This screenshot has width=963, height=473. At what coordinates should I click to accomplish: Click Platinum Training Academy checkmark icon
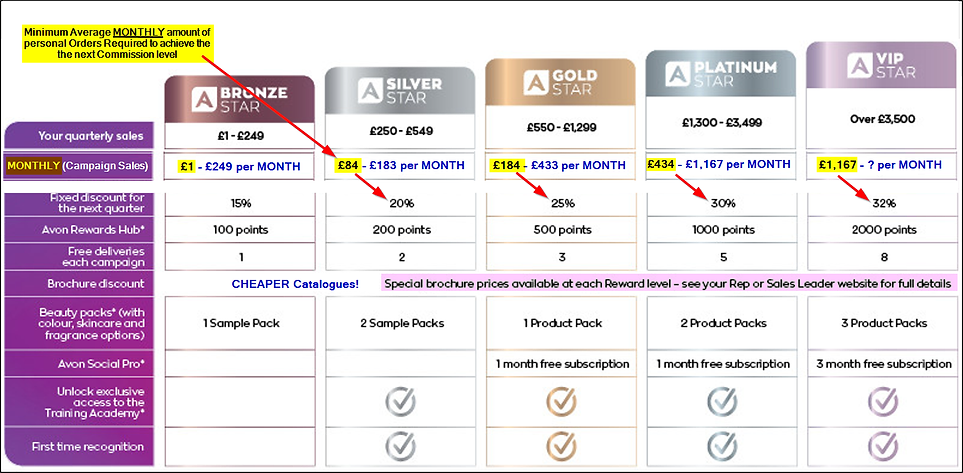click(x=722, y=402)
